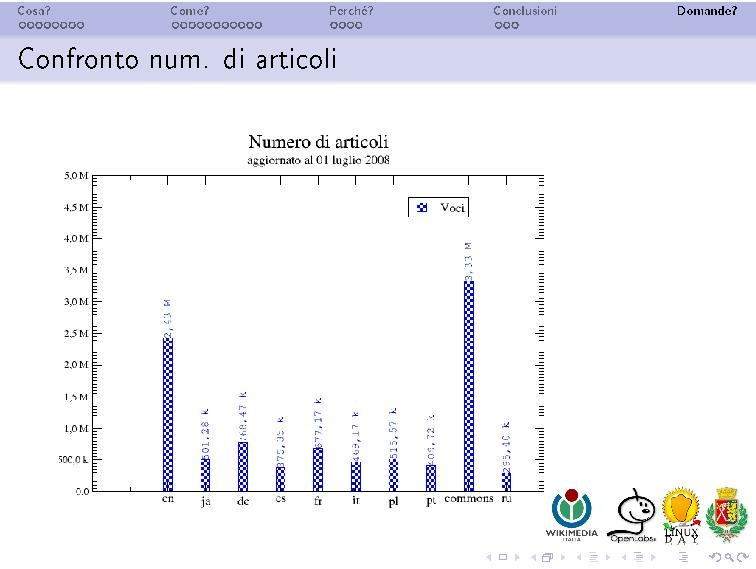Click the Linux Day logo
The image size is (756, 569).
pos(681,515)
